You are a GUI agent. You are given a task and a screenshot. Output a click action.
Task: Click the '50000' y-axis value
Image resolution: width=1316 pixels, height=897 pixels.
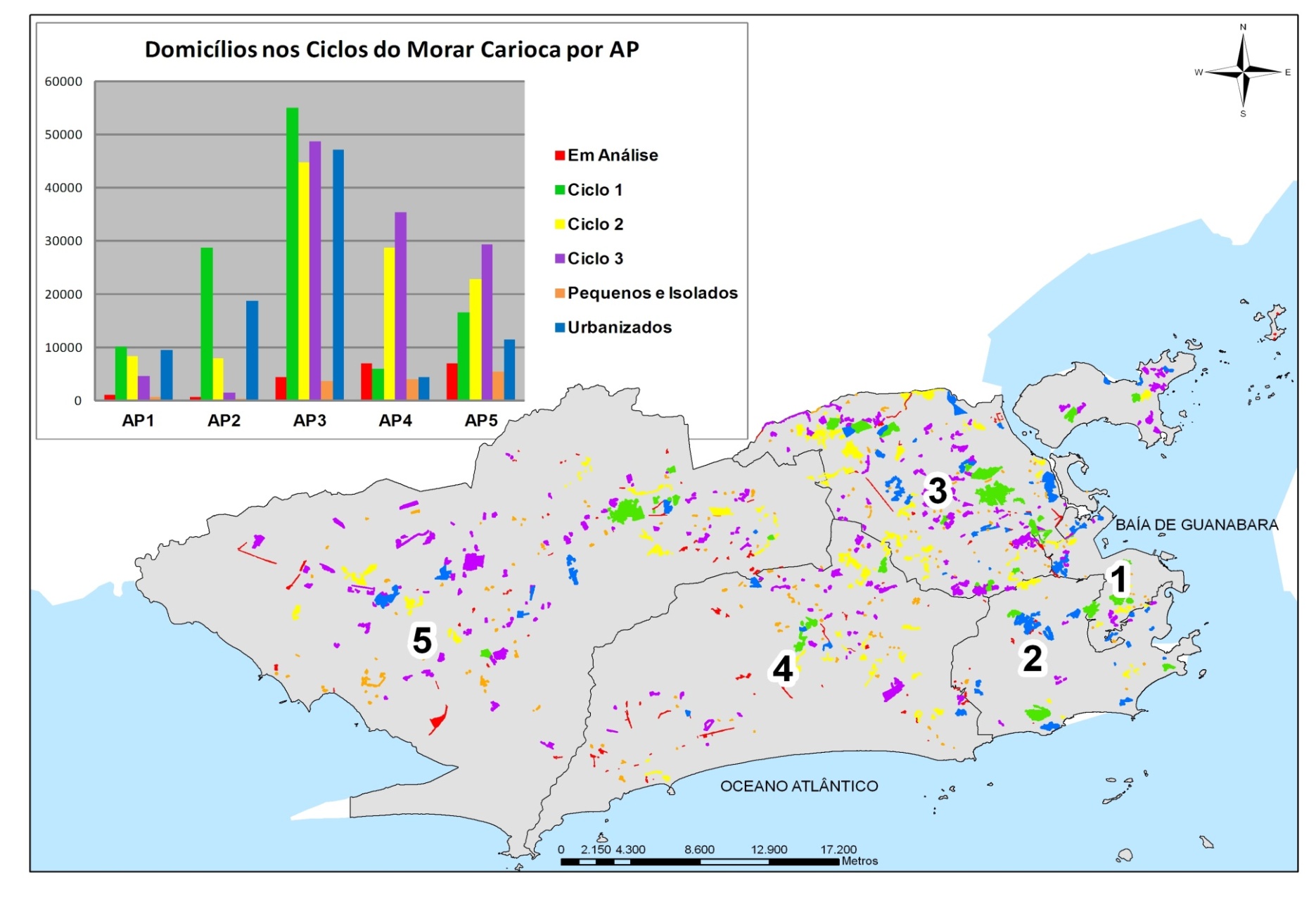point(63,135)
